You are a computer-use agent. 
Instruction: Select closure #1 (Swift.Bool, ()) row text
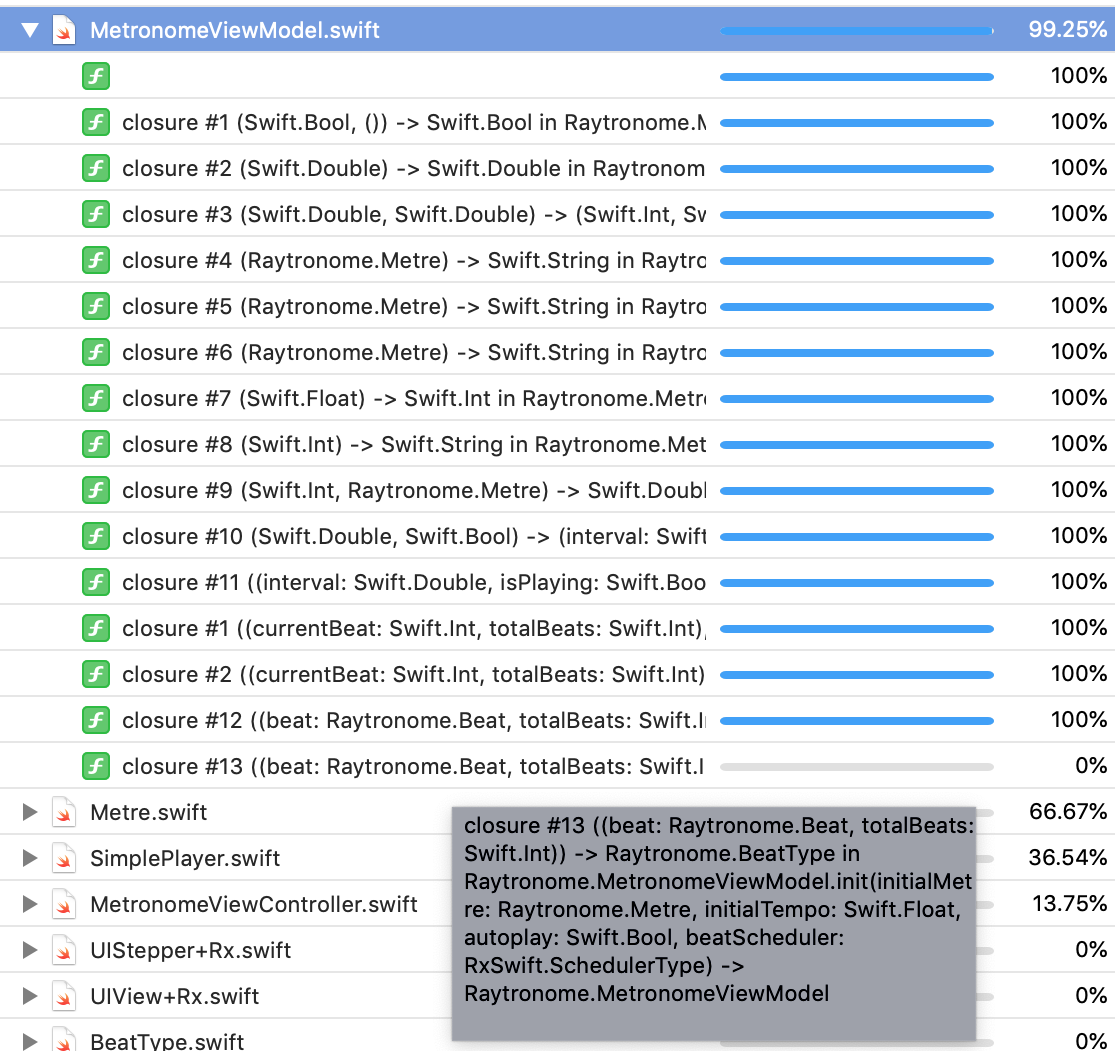(414, 122)
